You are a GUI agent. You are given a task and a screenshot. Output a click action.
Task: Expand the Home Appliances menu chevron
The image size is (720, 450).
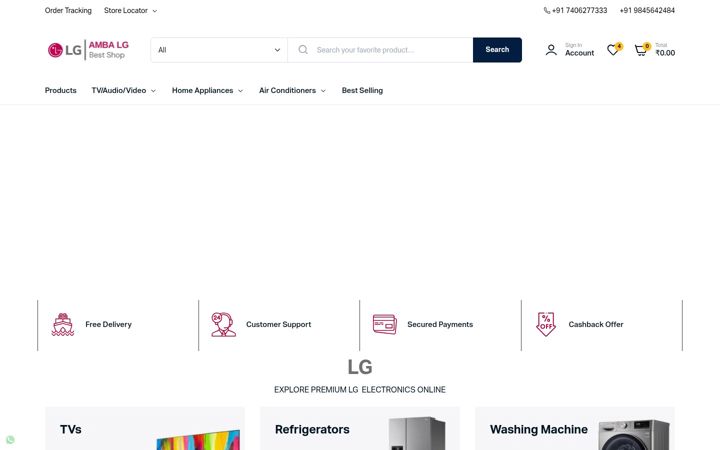pos(241,91)
